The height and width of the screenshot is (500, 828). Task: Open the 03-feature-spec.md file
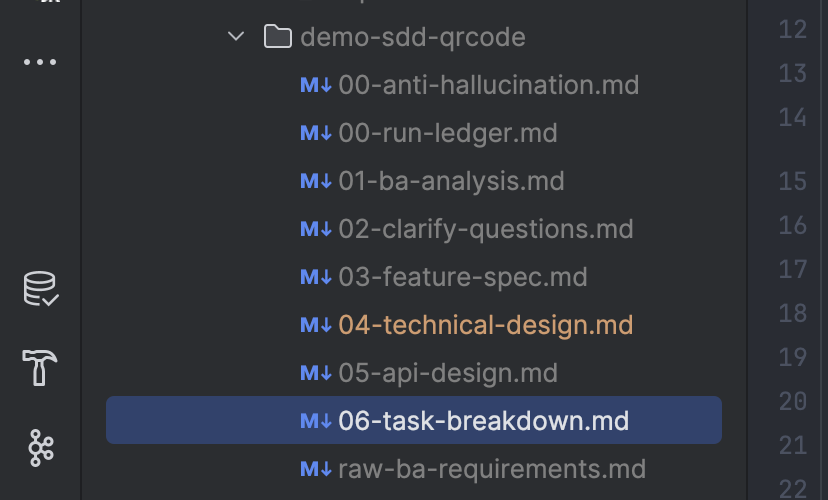pyautogui.click(x=463, y=277)
